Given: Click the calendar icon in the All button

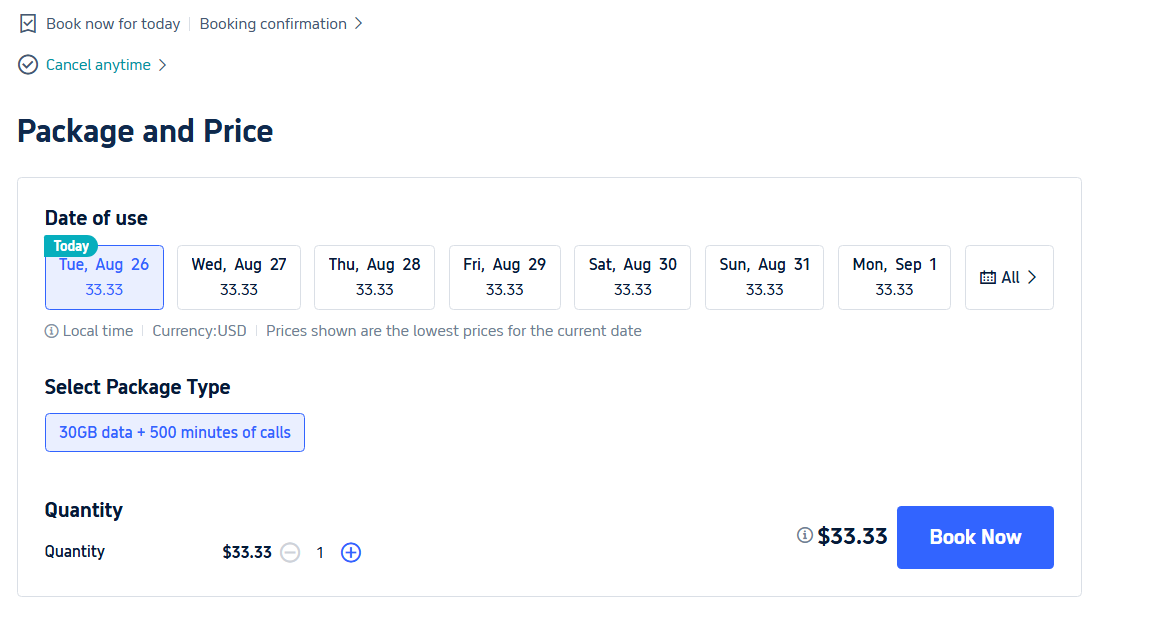Looking at the screenshot, I should (x=990, y=277).
